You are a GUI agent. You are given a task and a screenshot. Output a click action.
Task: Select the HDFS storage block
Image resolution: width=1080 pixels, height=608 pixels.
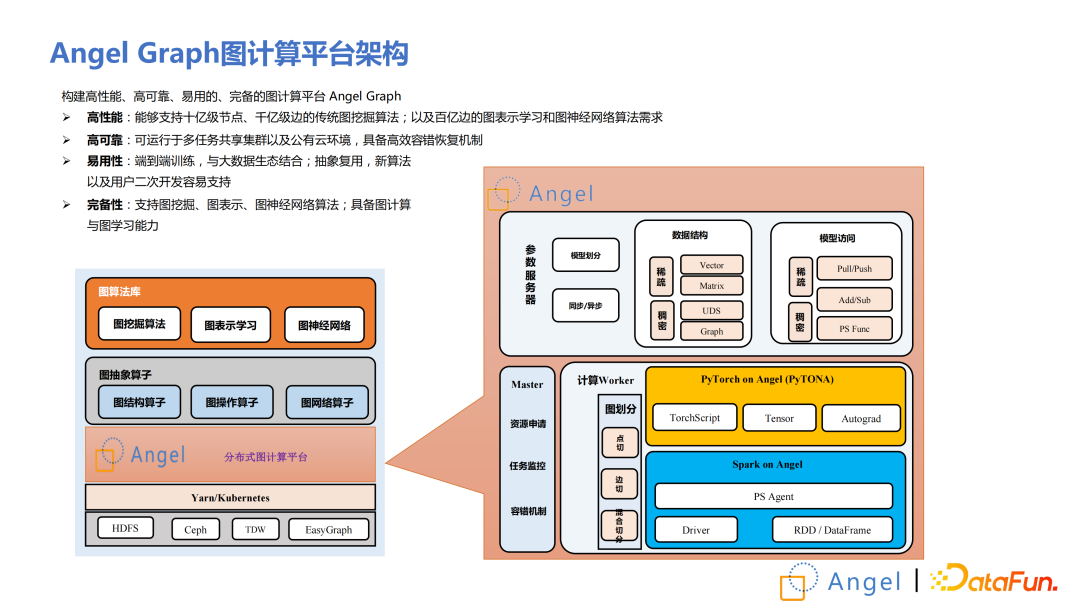(x=124, y=528)
